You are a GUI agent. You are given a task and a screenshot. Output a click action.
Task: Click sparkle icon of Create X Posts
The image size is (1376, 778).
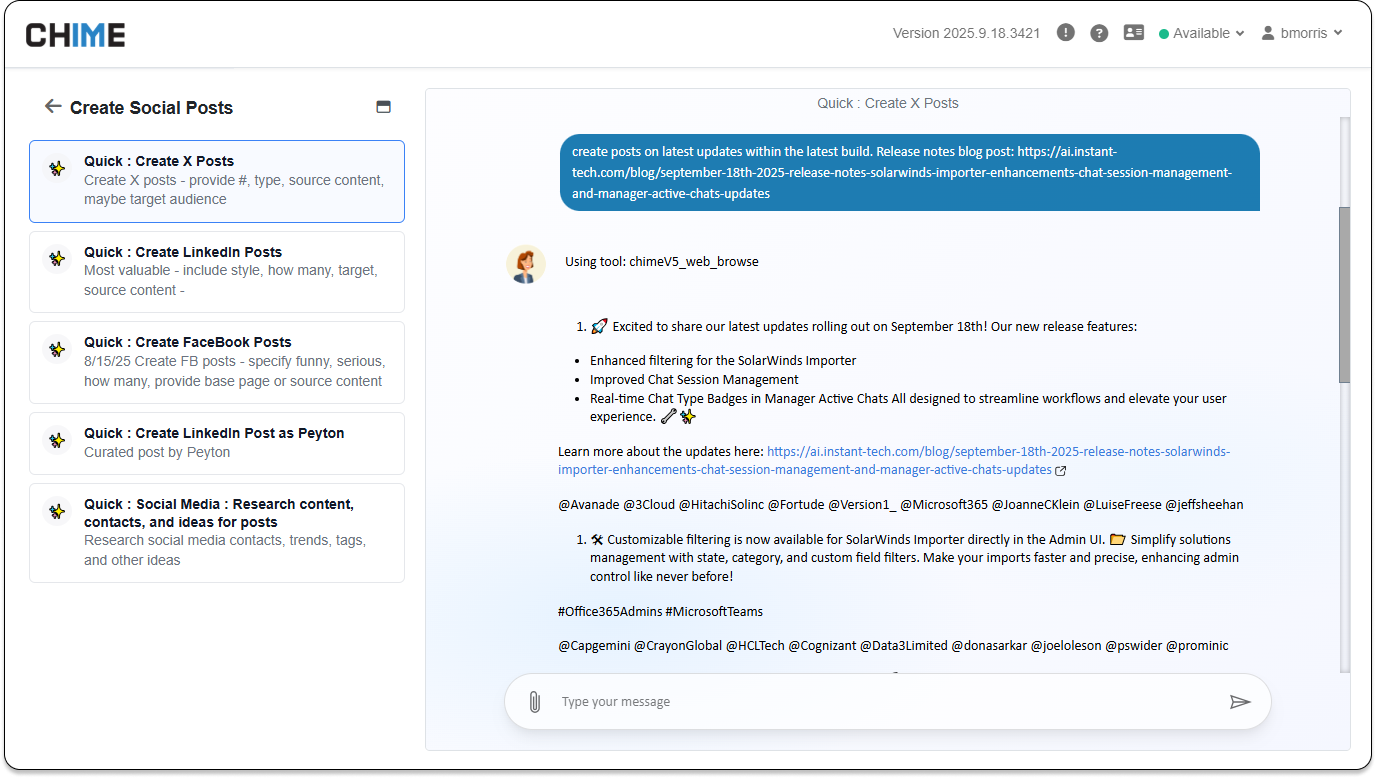[58, 168]
